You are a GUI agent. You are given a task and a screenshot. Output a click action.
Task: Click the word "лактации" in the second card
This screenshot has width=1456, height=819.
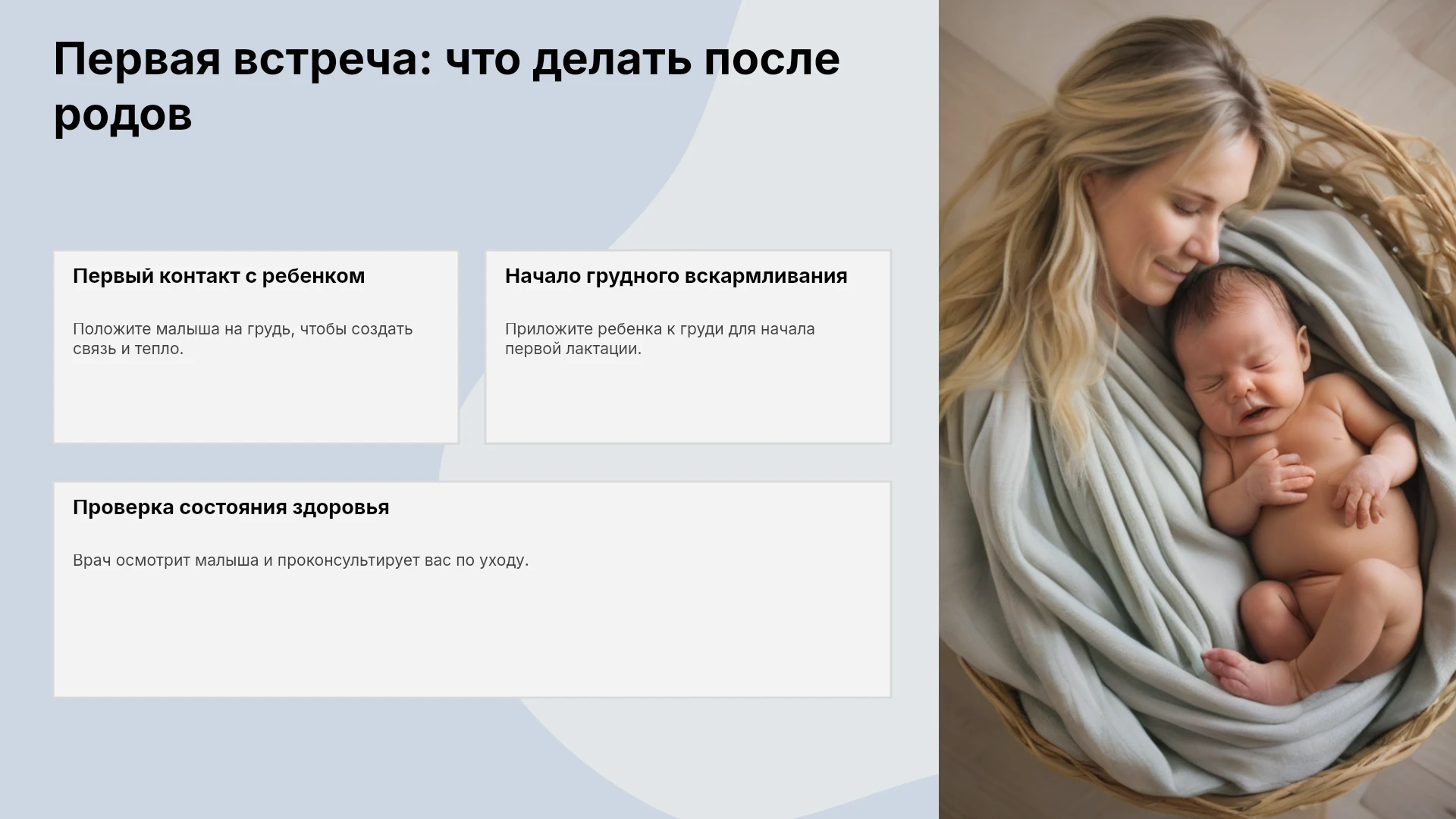click(607, 349)
